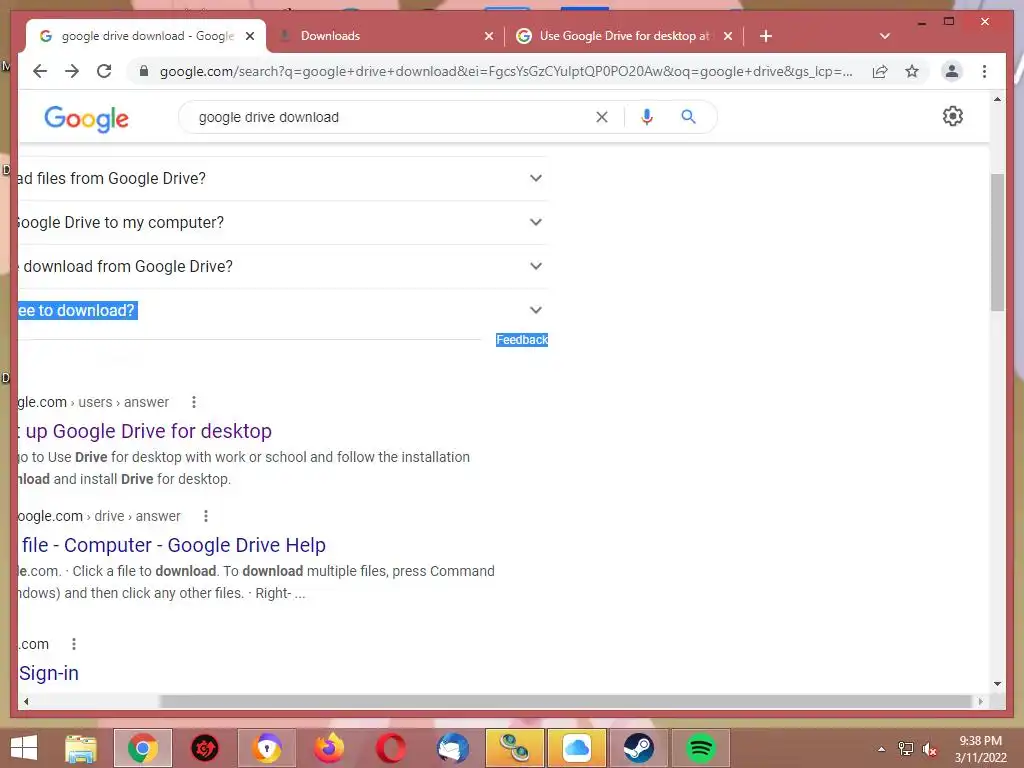Click the vertical page scrollbar thumb
Image resolution: width=1024 pixels, height=768 pixels.
(x=997, y=242)
